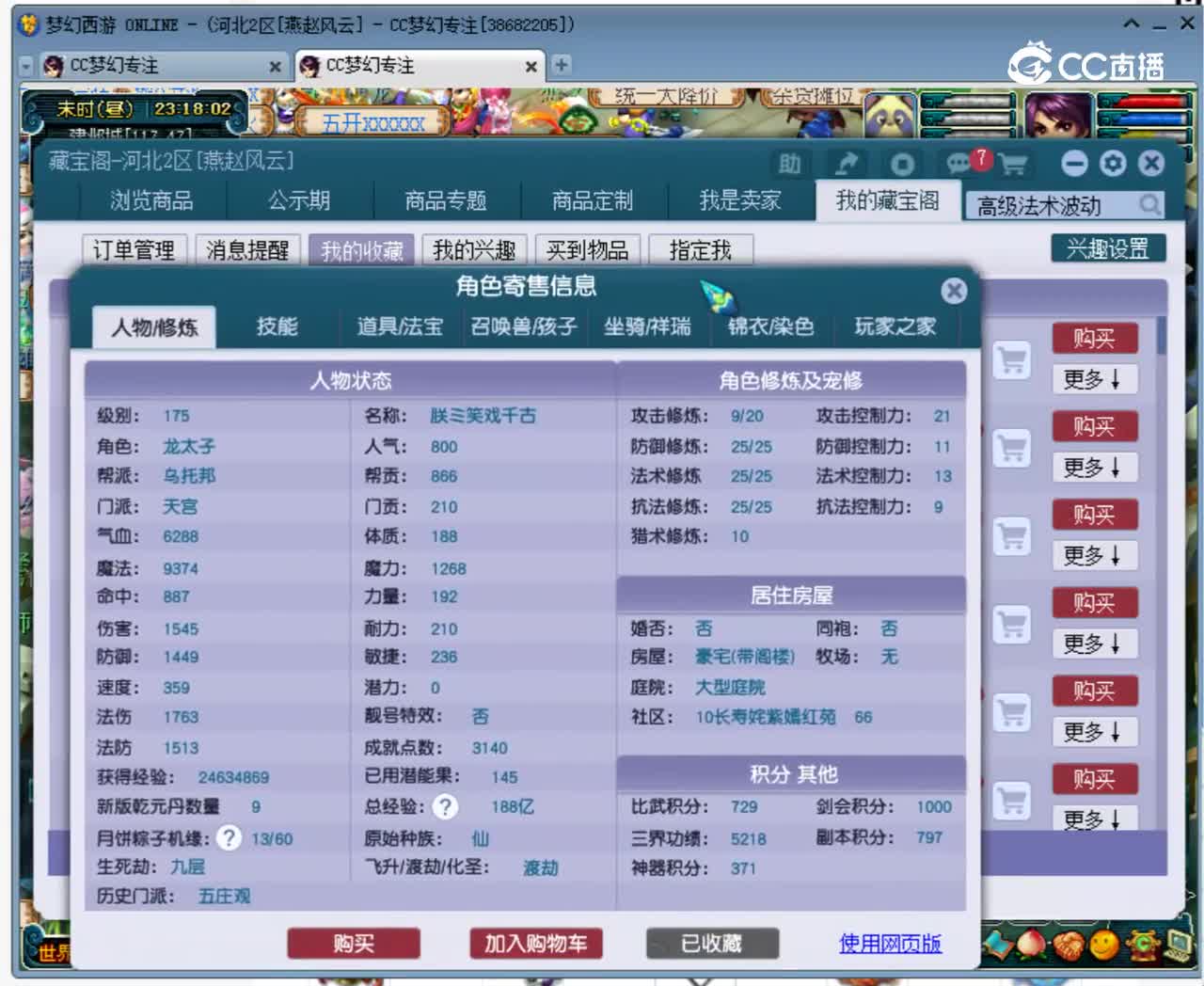Click the purple-haired character avatar portrait
The height and width of the screenshot is (986, 1204).
click(1058, 115)
